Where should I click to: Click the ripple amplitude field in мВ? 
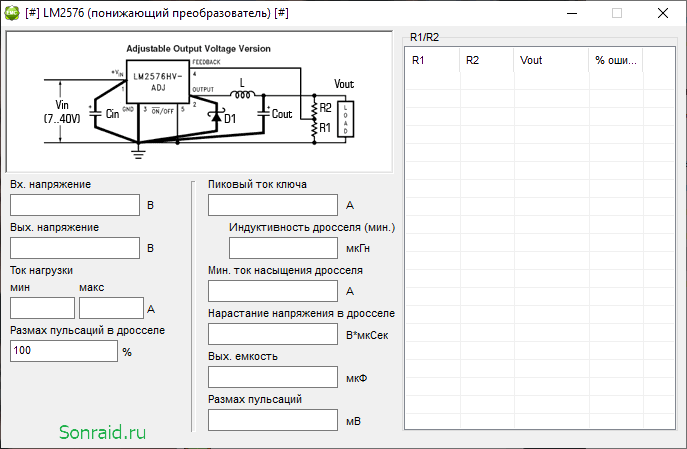(x=273, y=420)
